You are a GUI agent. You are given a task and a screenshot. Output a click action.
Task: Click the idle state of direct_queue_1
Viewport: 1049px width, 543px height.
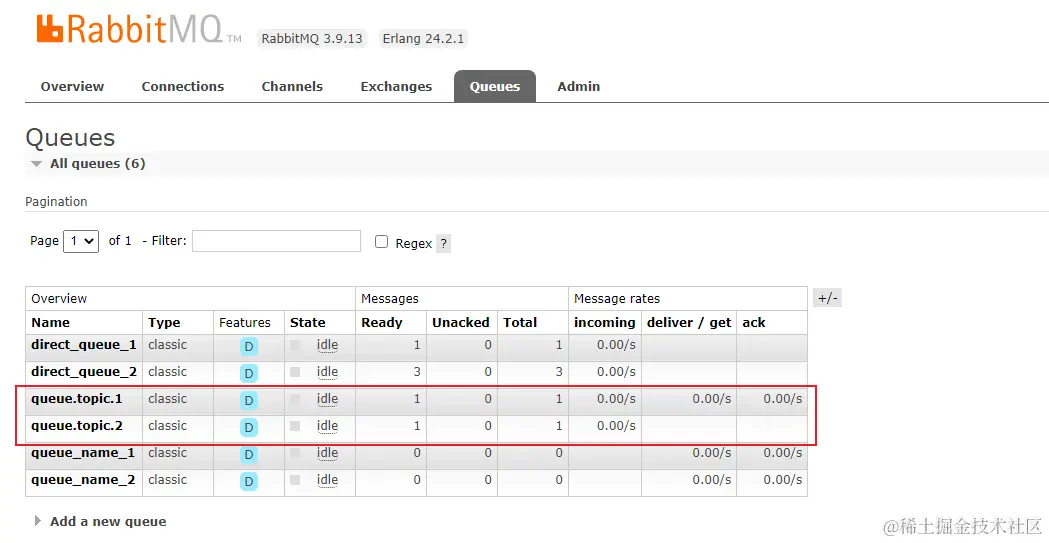(327, 345)
